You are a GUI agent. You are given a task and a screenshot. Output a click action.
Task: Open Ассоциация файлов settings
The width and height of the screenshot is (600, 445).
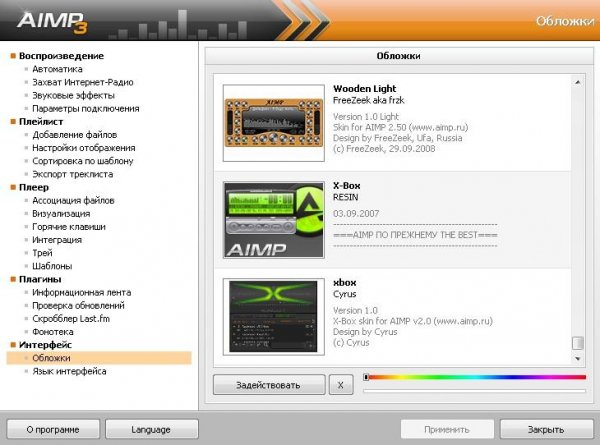pyautogui.click(x=73, y=200)
